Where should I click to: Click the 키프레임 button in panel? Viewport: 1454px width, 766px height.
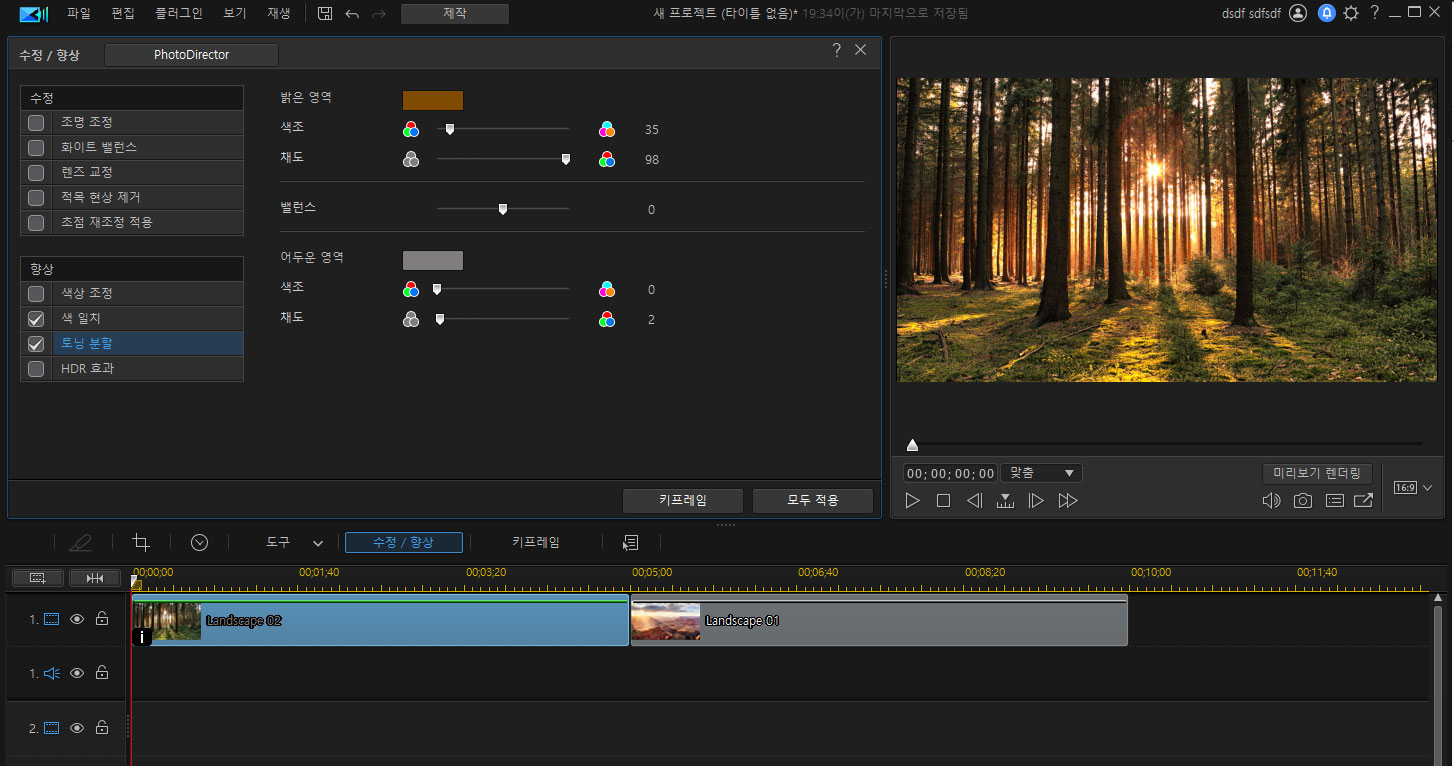pyautogui.click(x=683, y=500)
